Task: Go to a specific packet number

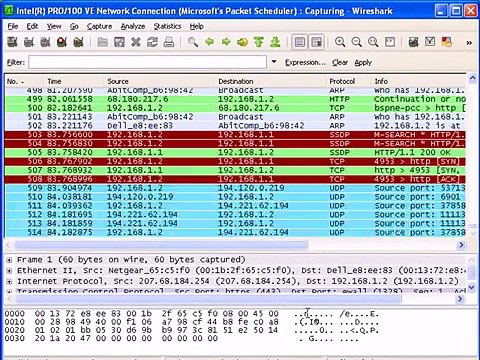Action: 242,42
